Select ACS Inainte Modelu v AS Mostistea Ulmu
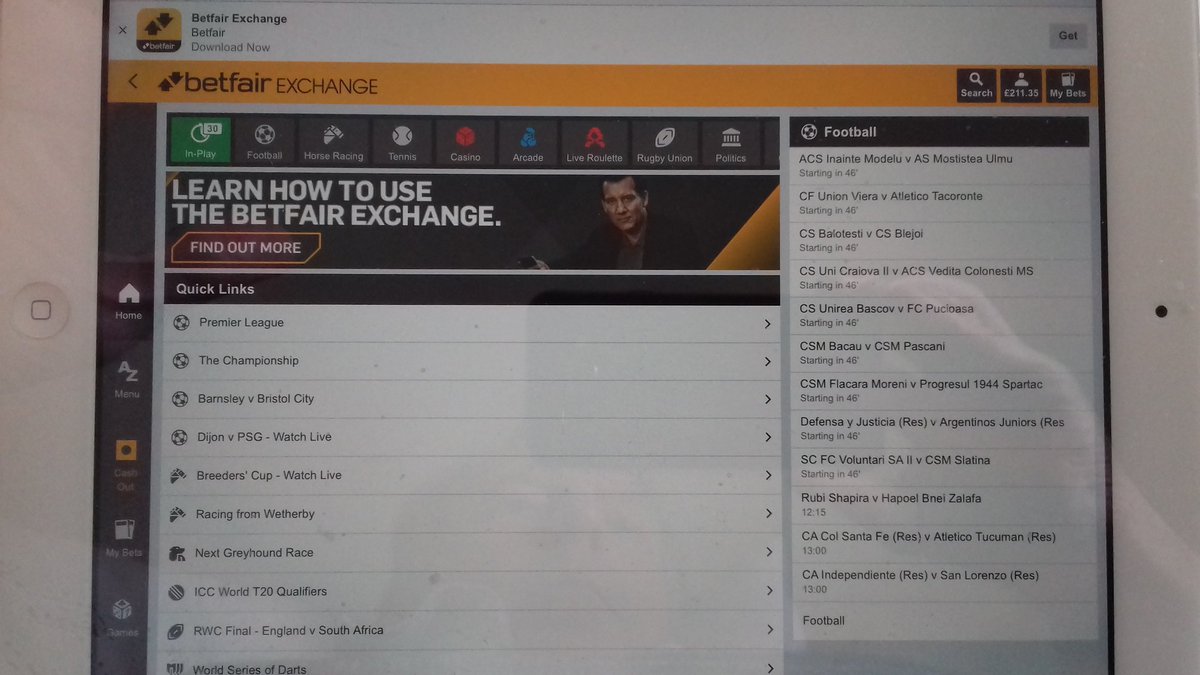1200x675 pixels. 940,165
